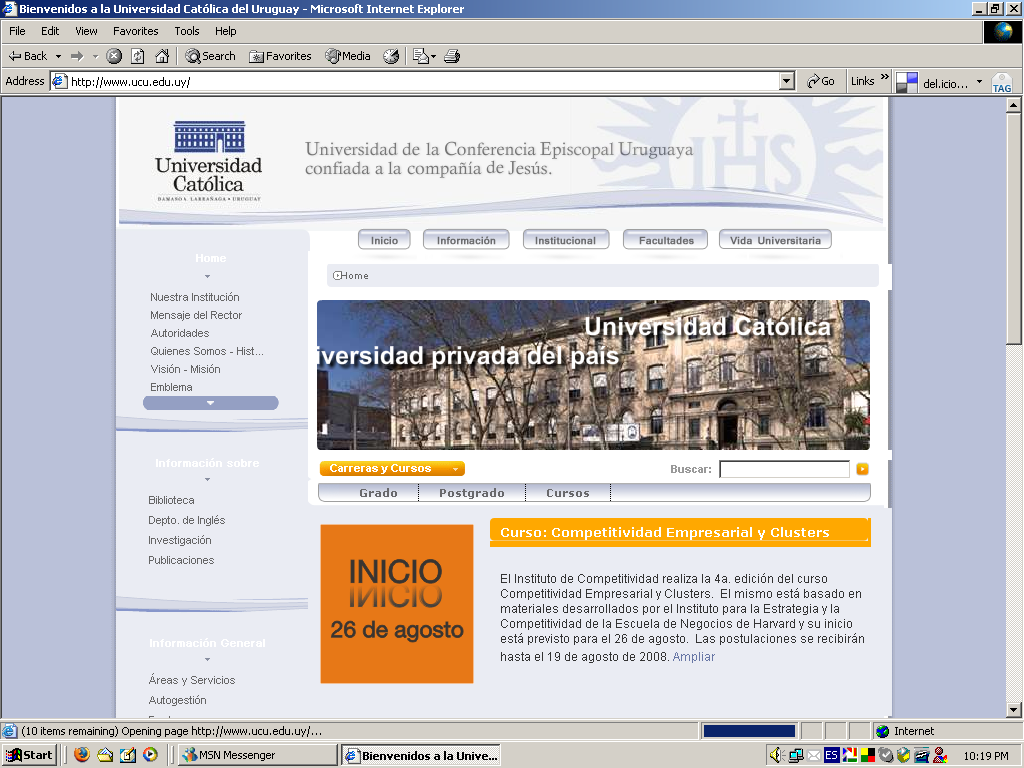Open the File menu
This screenshot has width=1024, height=768.
point(17,31)
